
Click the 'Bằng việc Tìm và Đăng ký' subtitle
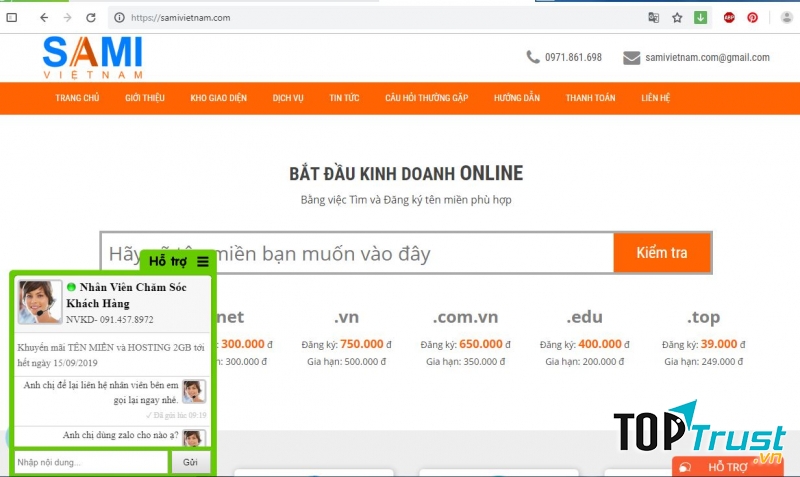(x=406, y=200)
